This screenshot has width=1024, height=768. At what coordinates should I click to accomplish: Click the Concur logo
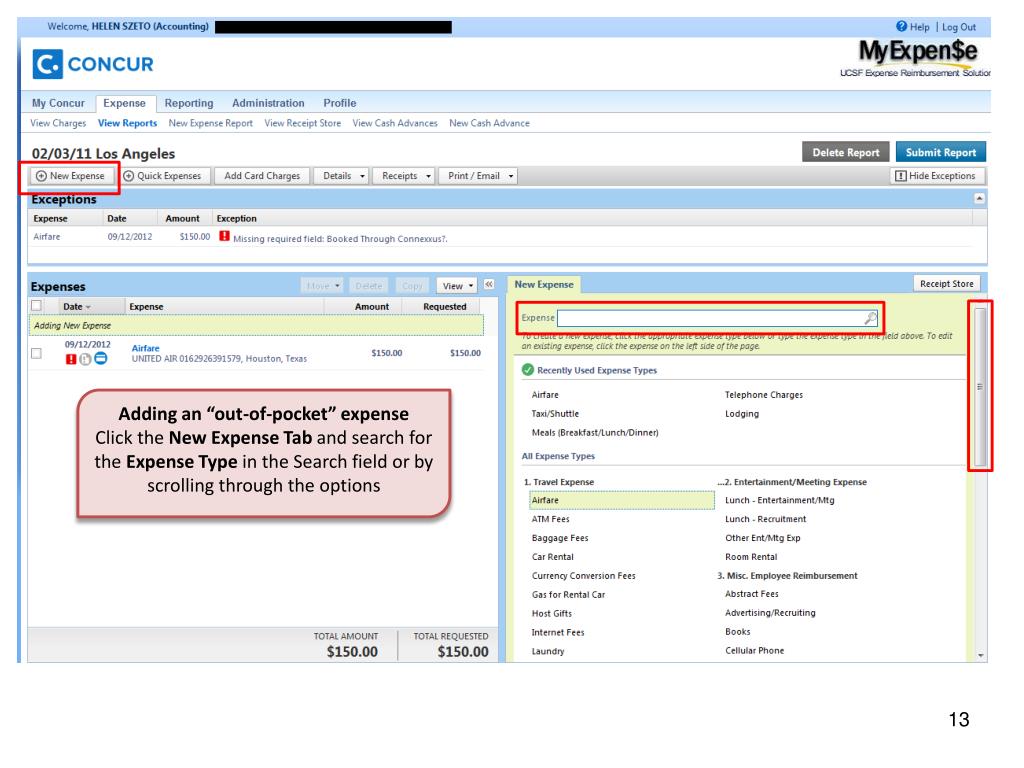93,64
